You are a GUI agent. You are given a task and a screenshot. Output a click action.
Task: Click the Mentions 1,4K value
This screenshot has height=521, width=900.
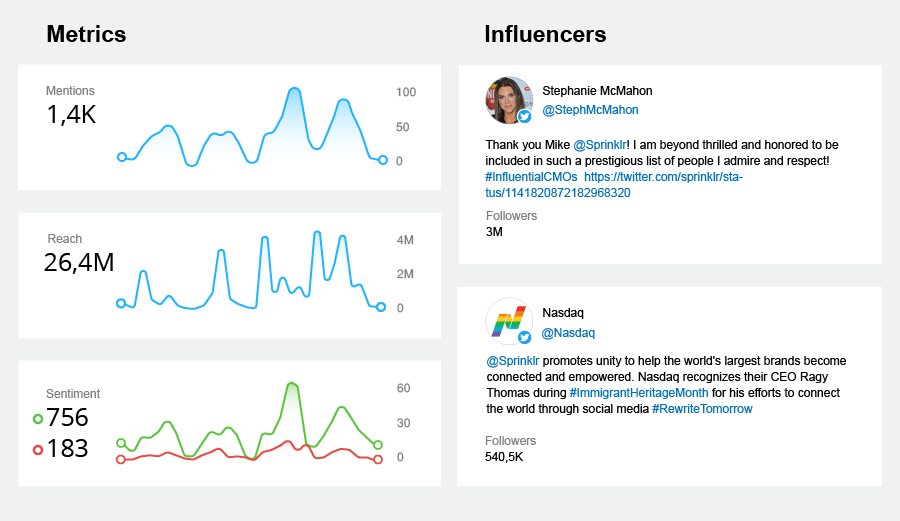[71, 115]
